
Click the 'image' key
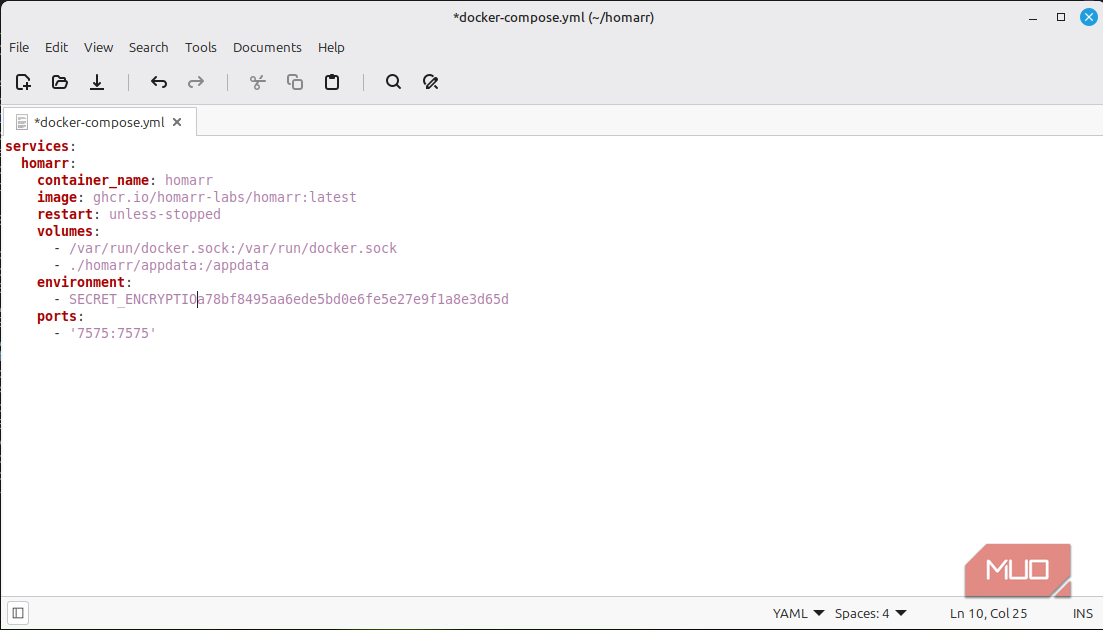click(x=56, y=198)
